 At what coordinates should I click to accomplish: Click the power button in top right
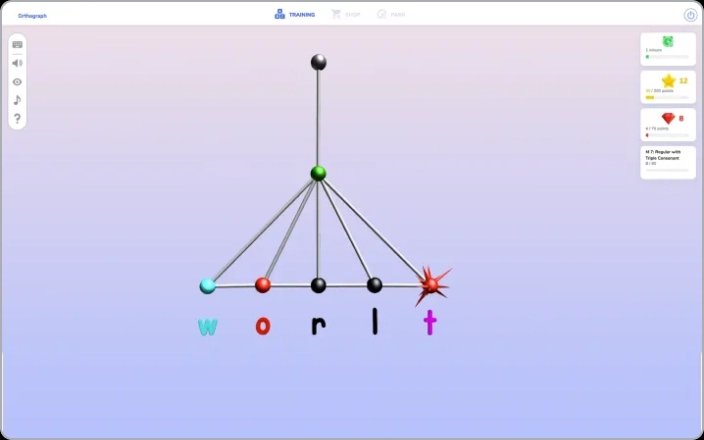(x=690, y=15)
